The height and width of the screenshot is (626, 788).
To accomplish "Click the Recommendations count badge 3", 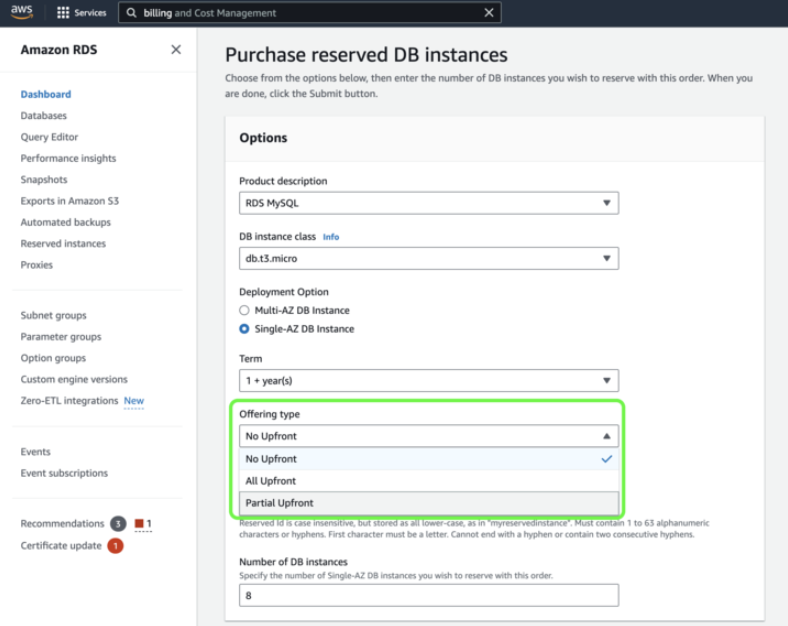I will (118, 524).
